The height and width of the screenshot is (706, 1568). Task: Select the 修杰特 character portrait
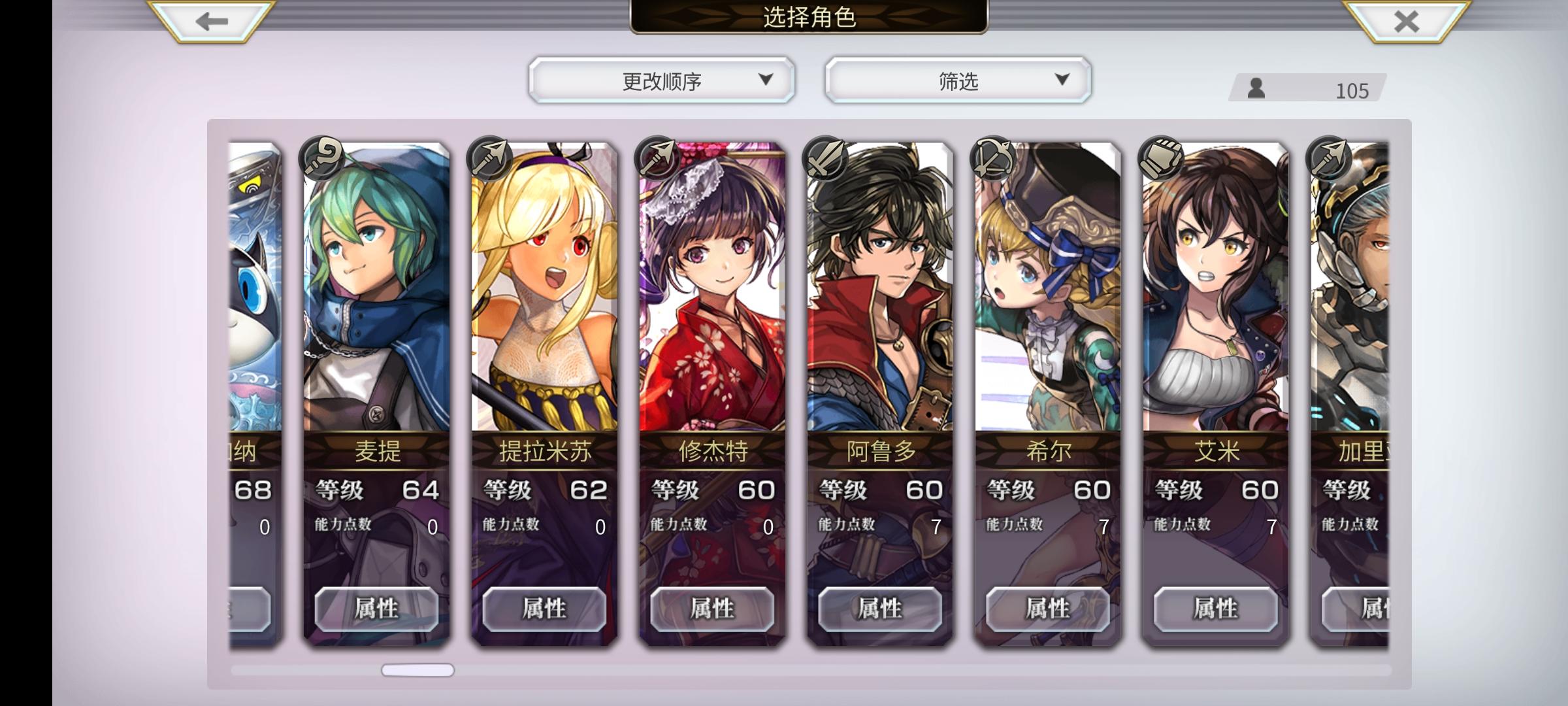pyautogui.click(x=712, y=288)
